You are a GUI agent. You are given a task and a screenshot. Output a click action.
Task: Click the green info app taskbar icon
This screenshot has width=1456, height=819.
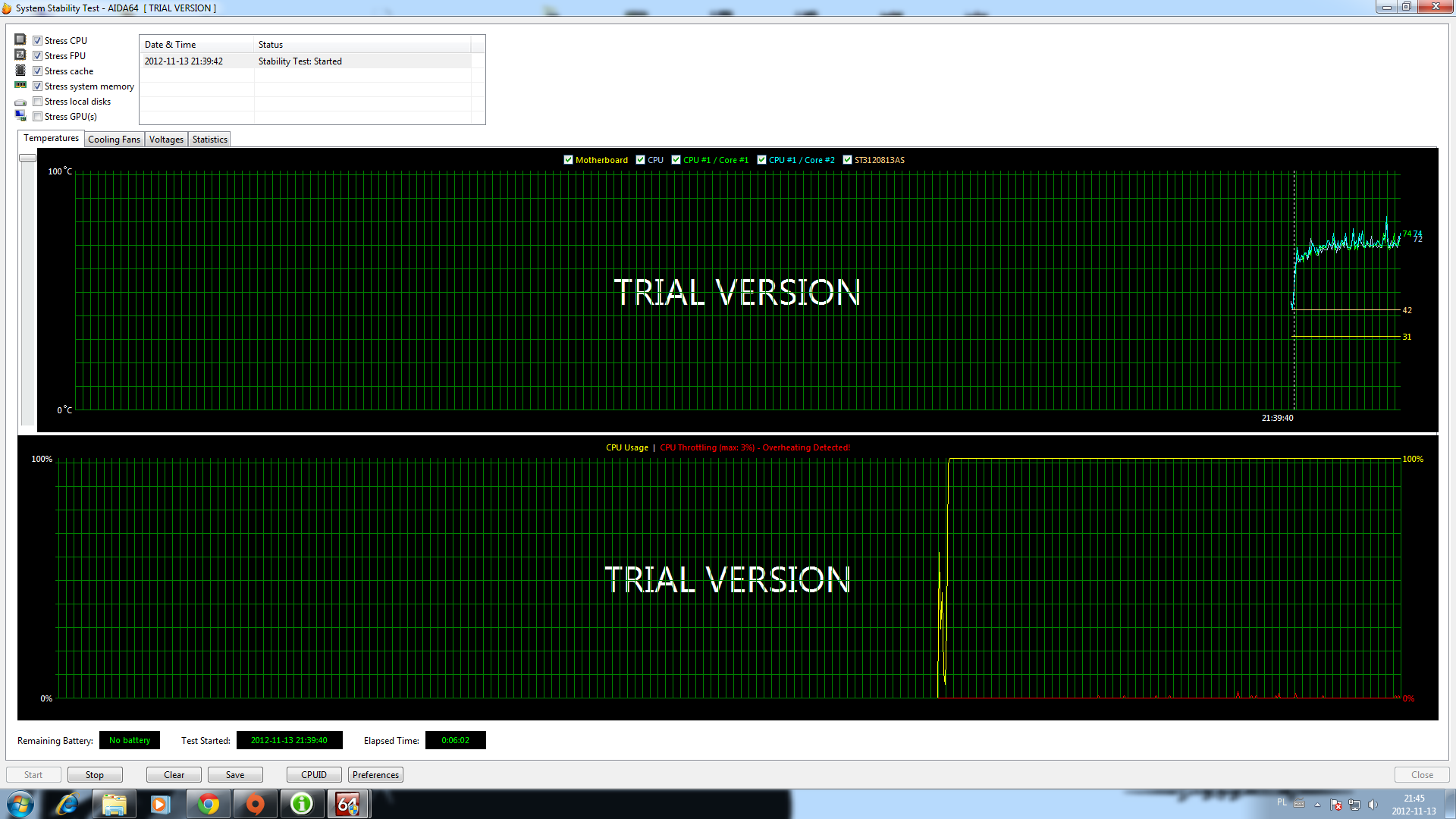[302, 804]
